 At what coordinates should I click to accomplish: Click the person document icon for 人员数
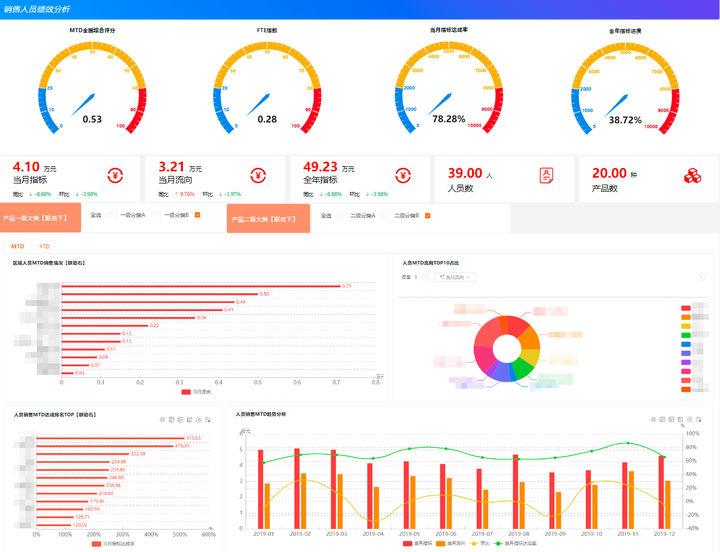click(x=546, y=175)
